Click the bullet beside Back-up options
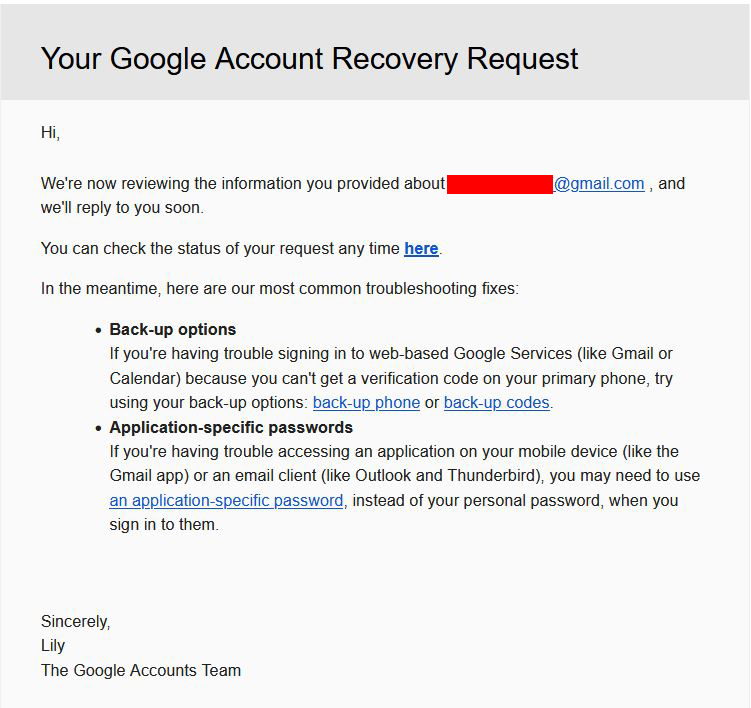 [x=99, y=331]
